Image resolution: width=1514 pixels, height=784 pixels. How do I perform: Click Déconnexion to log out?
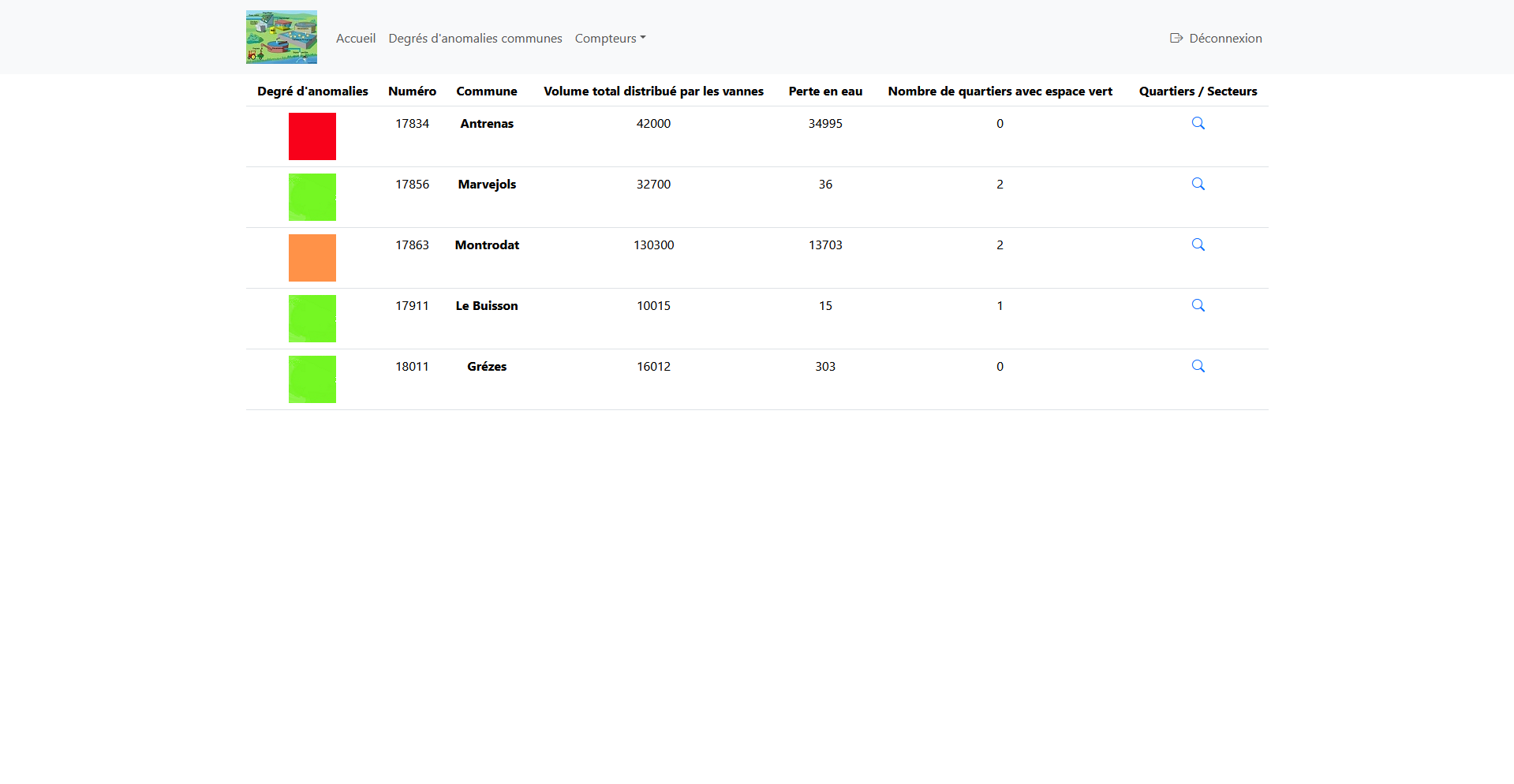(x=1224, y=38)
